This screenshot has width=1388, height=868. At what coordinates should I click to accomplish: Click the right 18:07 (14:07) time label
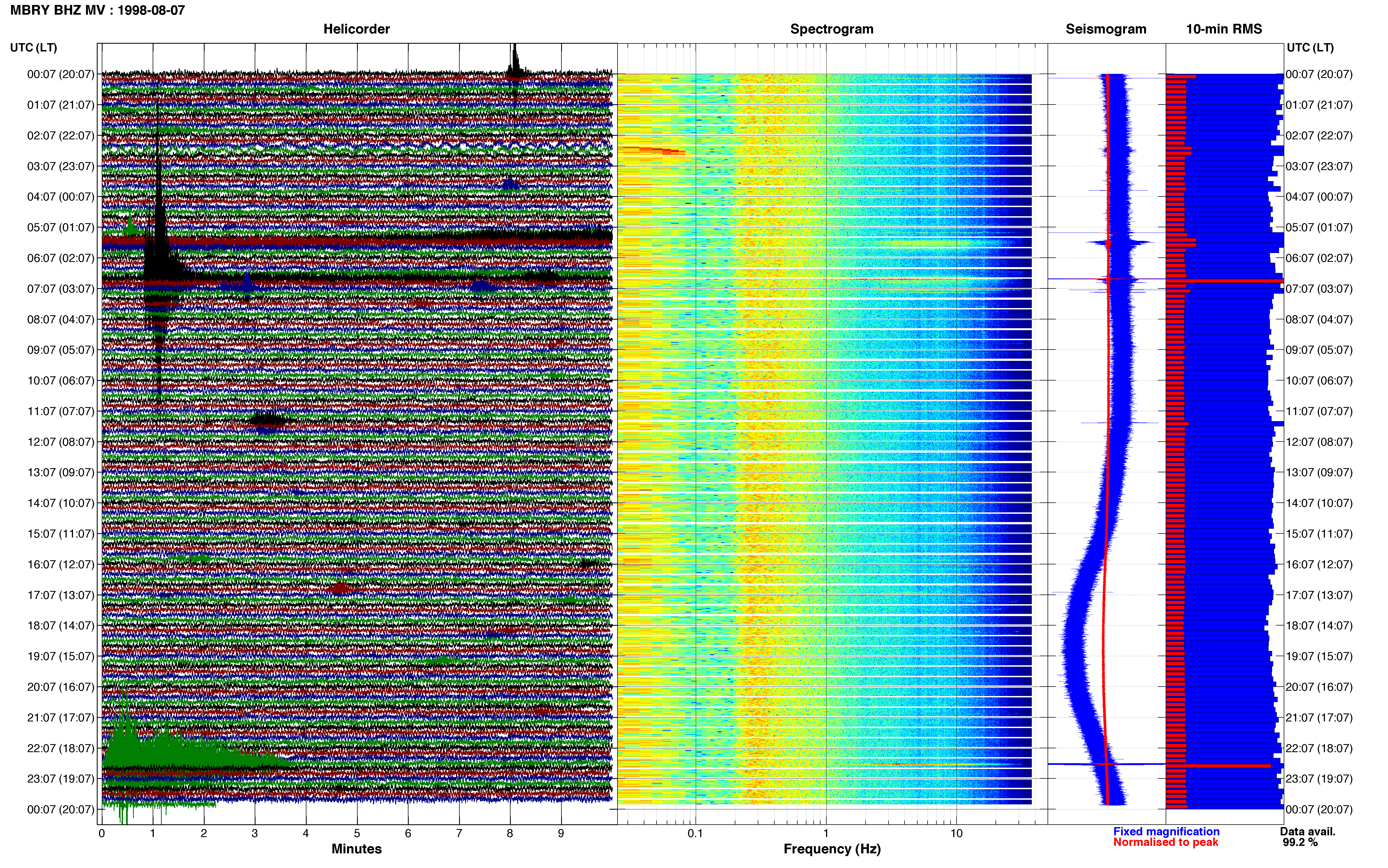pos(1319,625)
